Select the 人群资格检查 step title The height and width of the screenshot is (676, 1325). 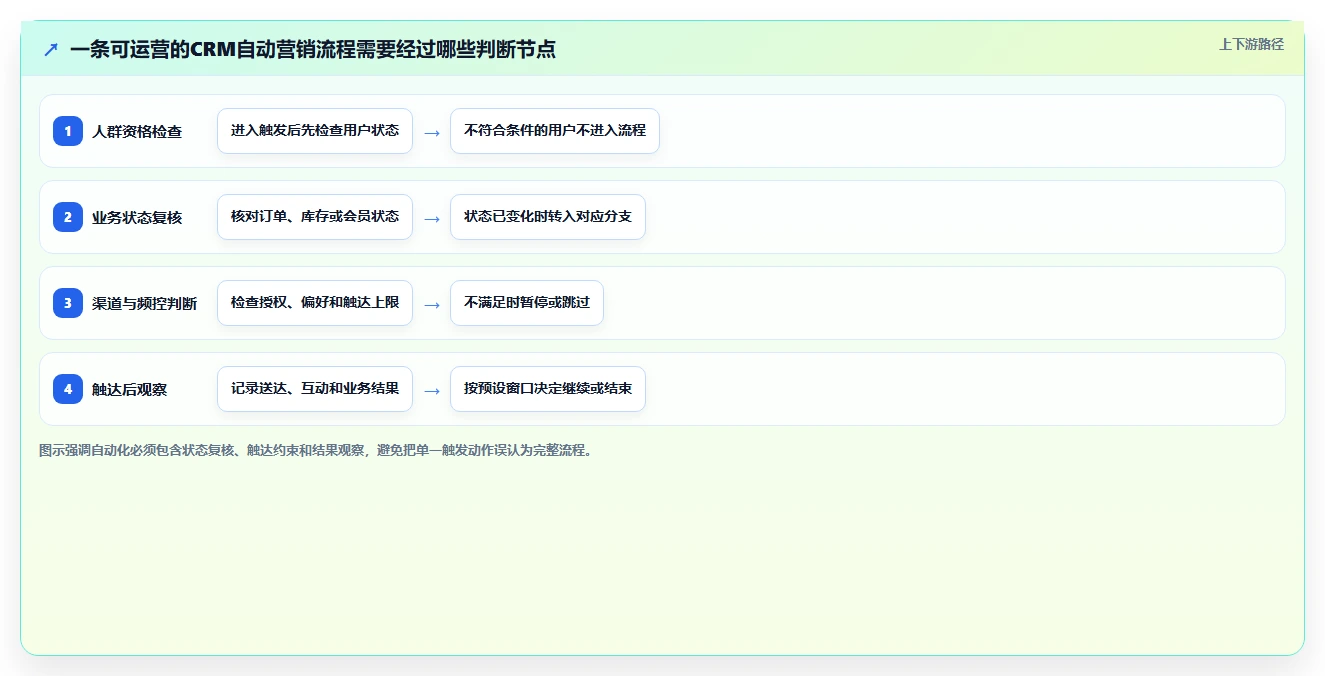pyautogui.click(x=137, y=131)
